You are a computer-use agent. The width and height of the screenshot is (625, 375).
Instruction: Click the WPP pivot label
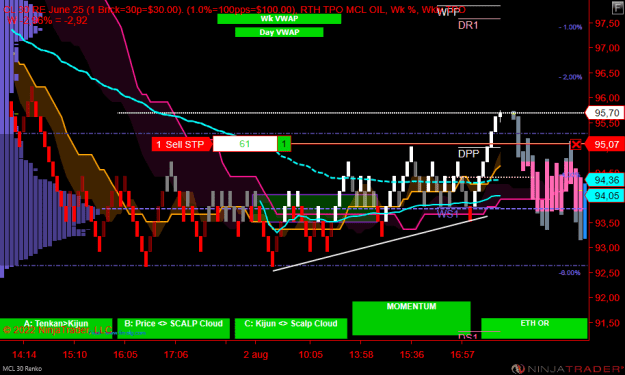click(x=448, y=12)
